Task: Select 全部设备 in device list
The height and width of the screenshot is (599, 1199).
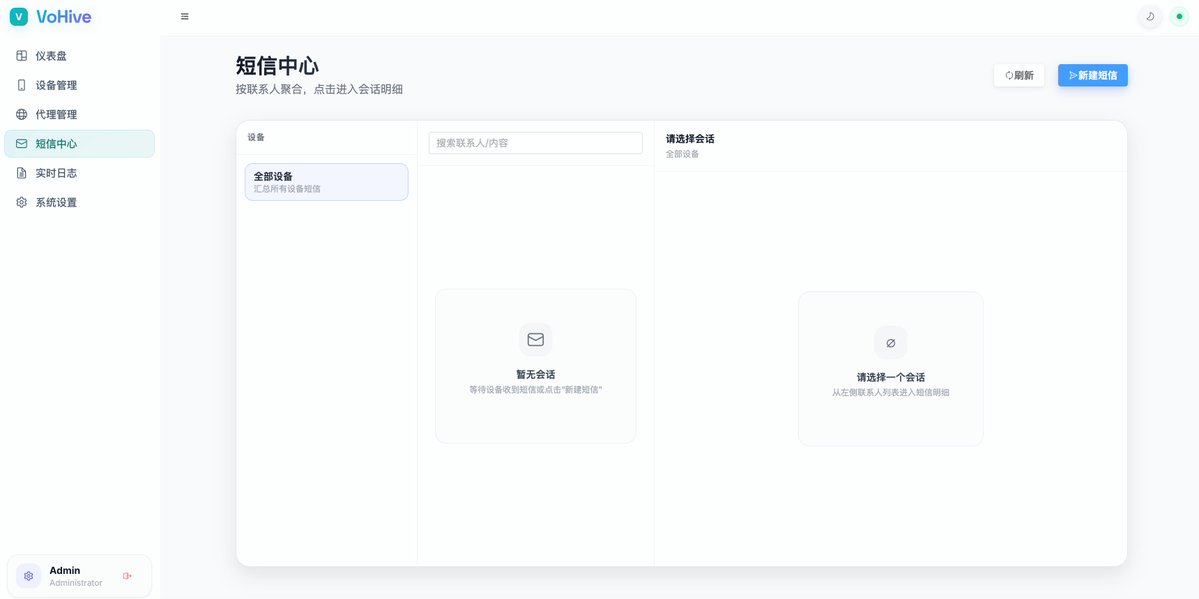Action: [327, 182]
